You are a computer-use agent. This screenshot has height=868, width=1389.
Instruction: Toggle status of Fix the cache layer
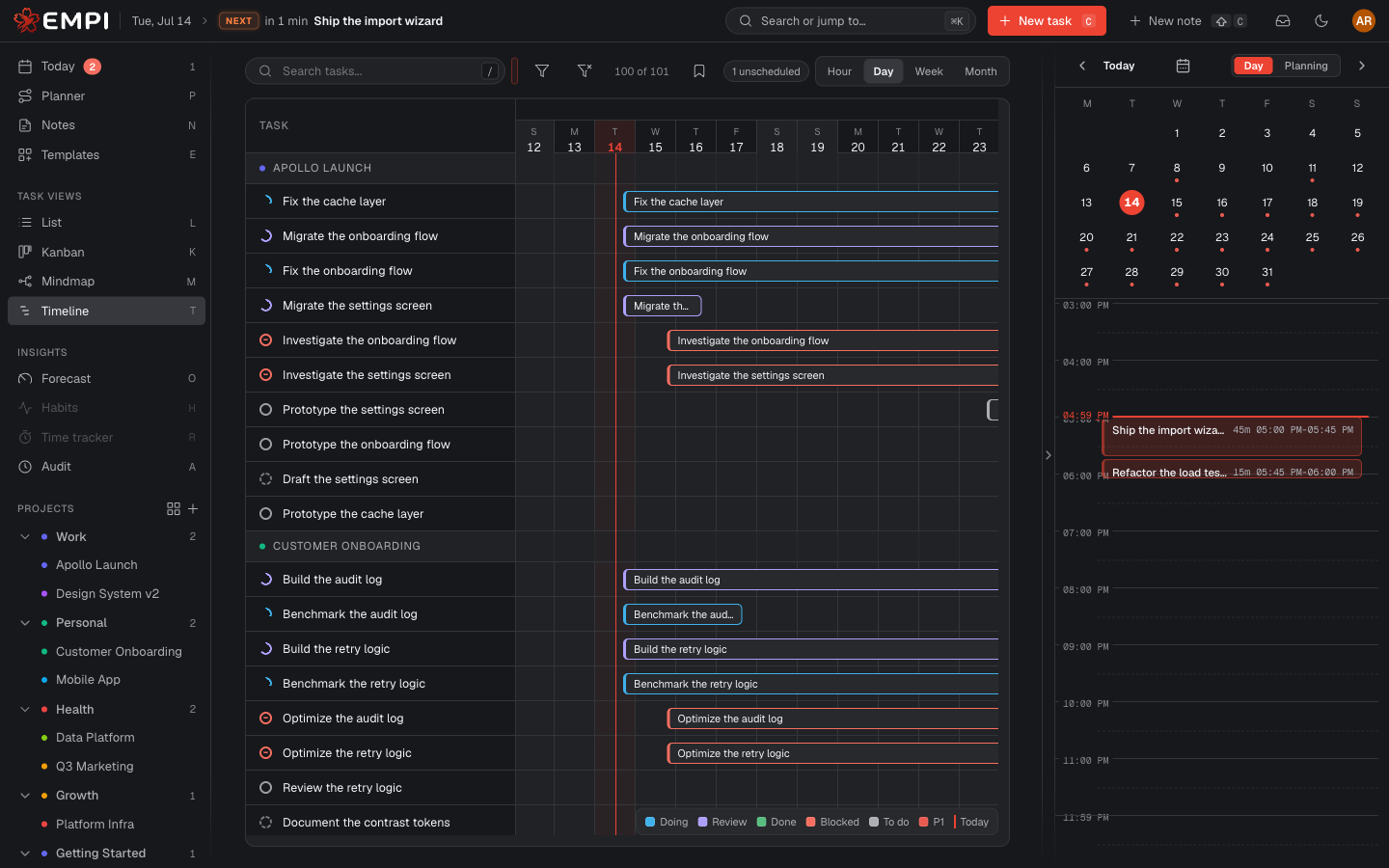click(x=265, y=202)
